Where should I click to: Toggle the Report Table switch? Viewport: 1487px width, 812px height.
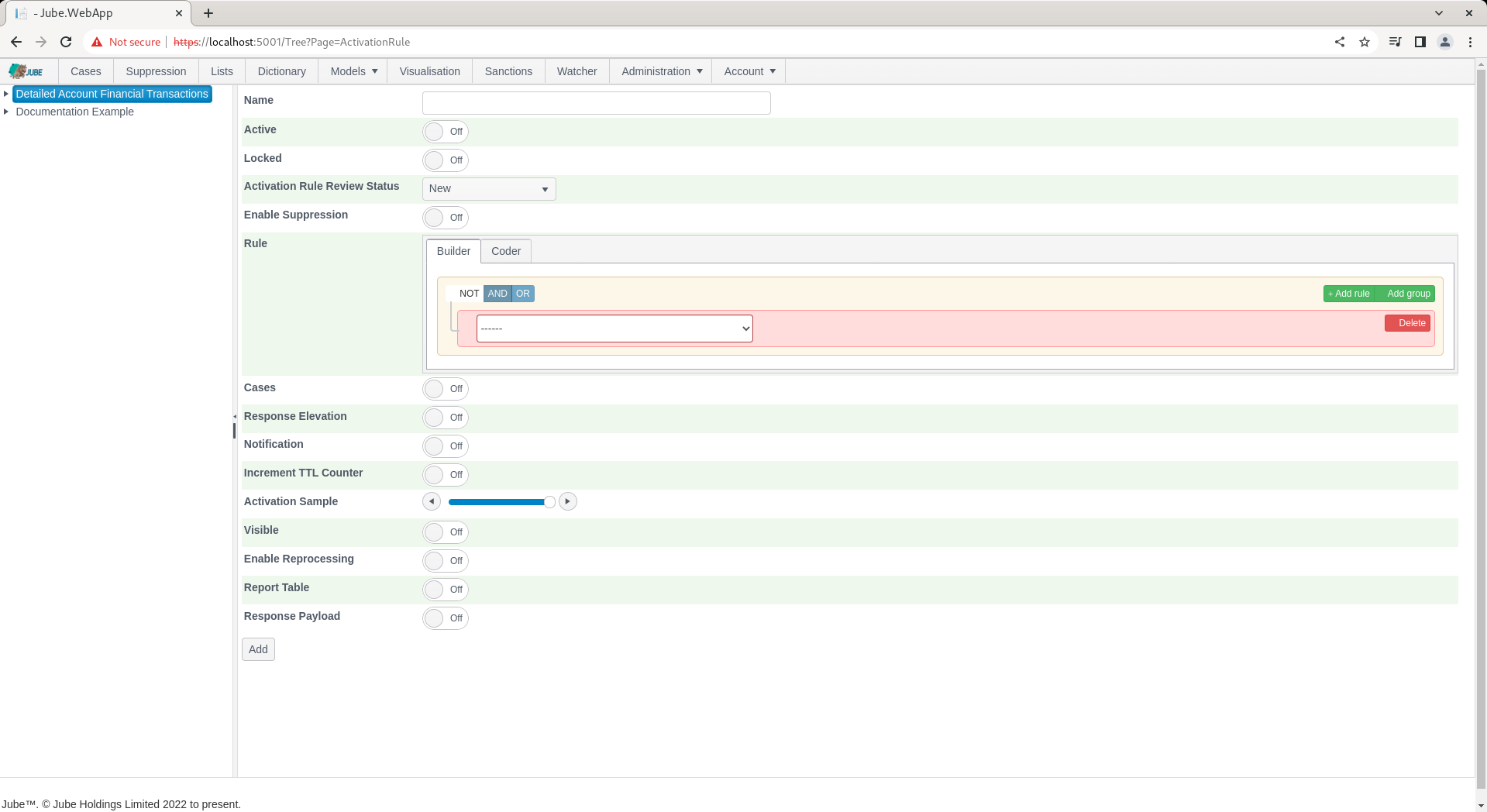coord(446,590)
